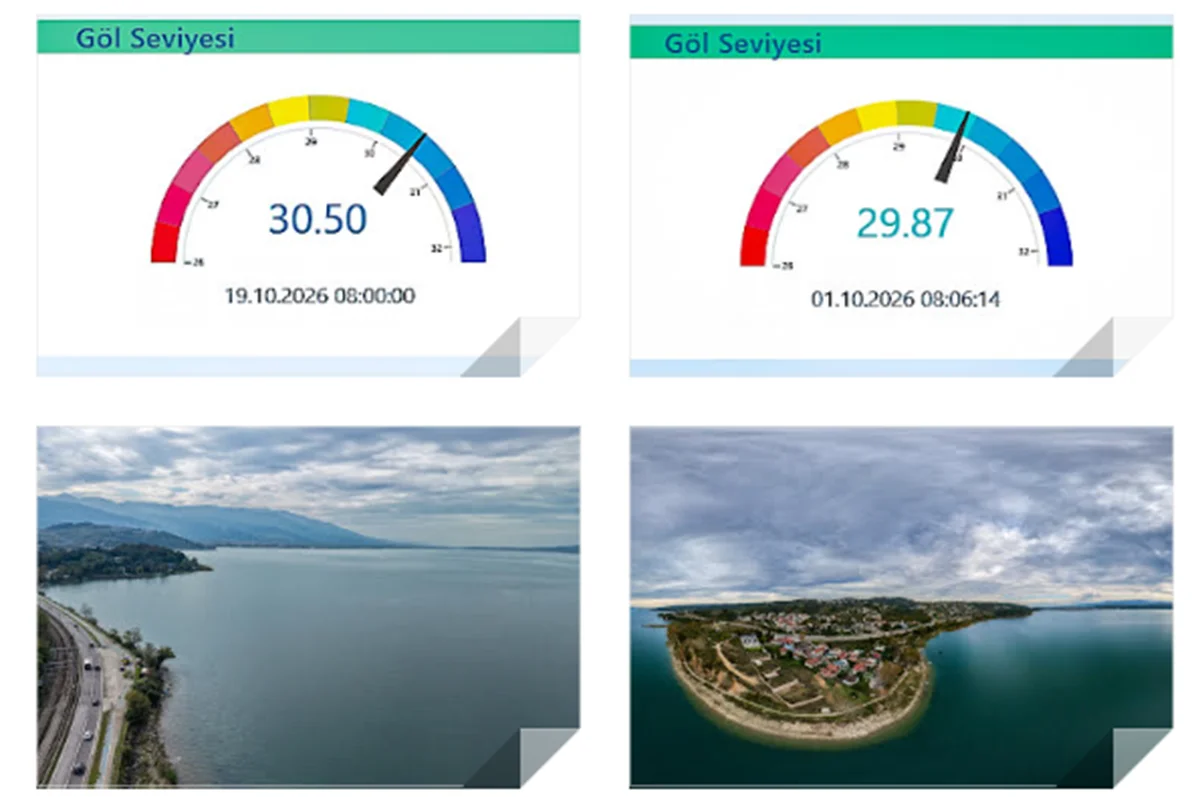Select the 30.50 lake level value
1200x797 pixels.
pyautogui.click(x=318, y=219)
